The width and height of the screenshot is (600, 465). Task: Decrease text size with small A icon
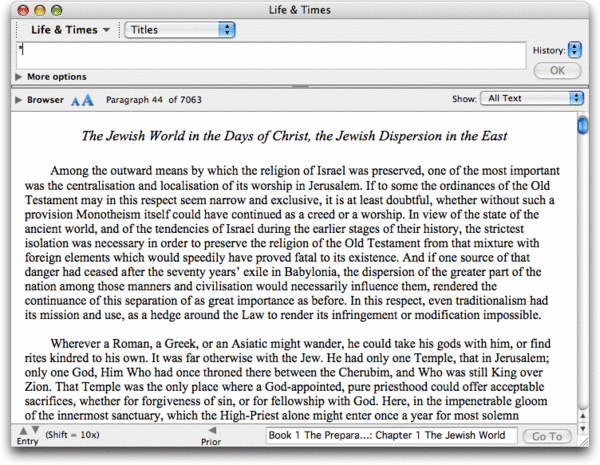[x=75, y=101]
